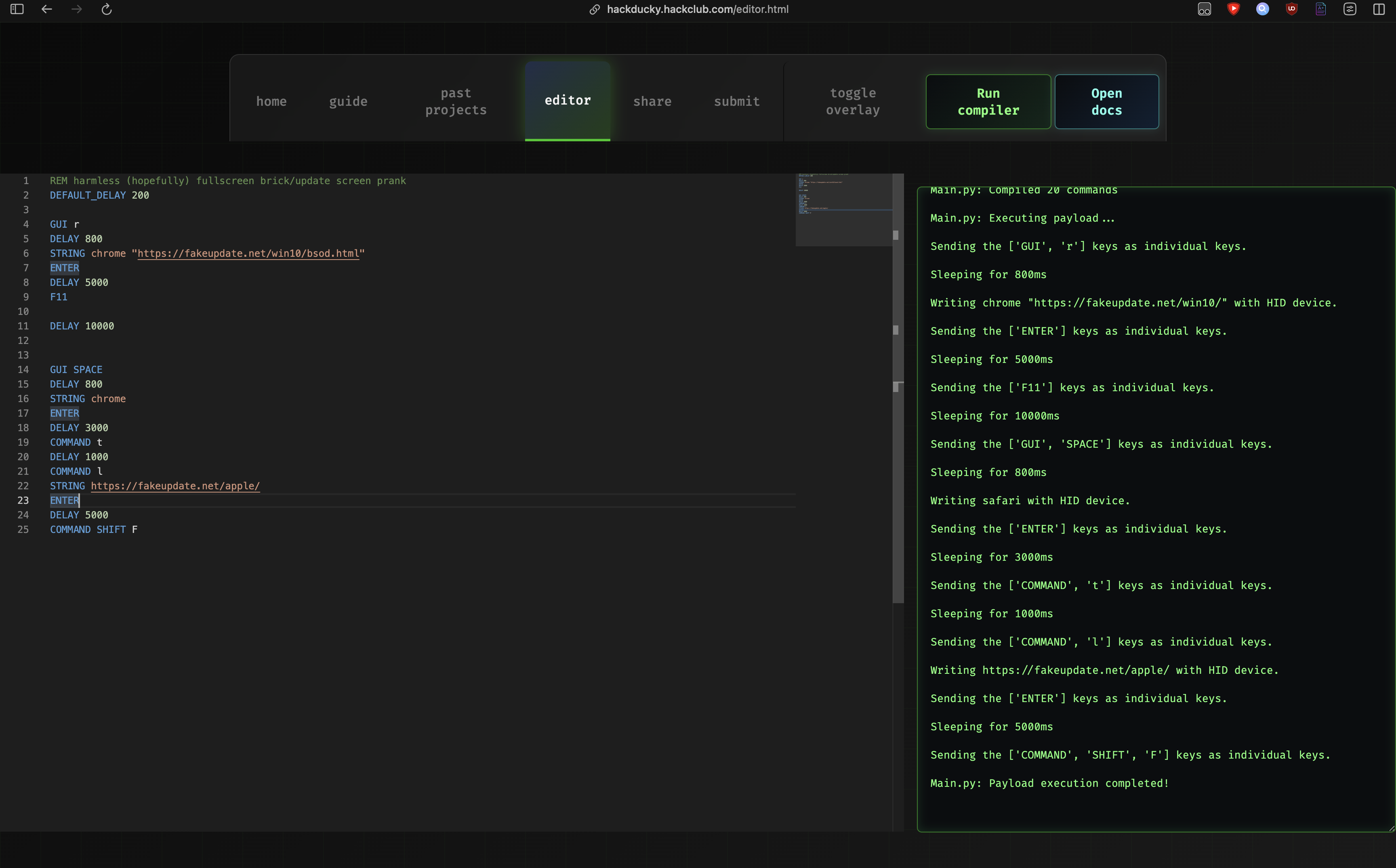
Task: Open the magnifier search extension icon
Action: coord(1262,9)
